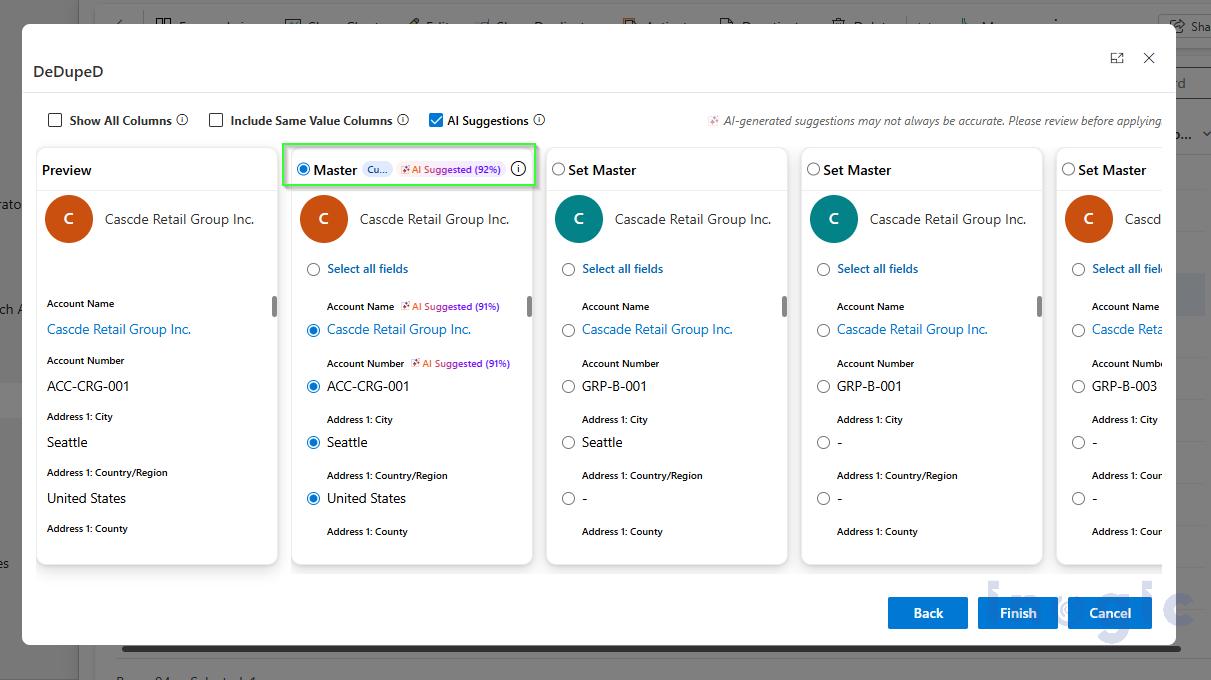Click the DeDupeD dialog title
This screenshot has height=680, width=1211.
[x=68, y=71]
